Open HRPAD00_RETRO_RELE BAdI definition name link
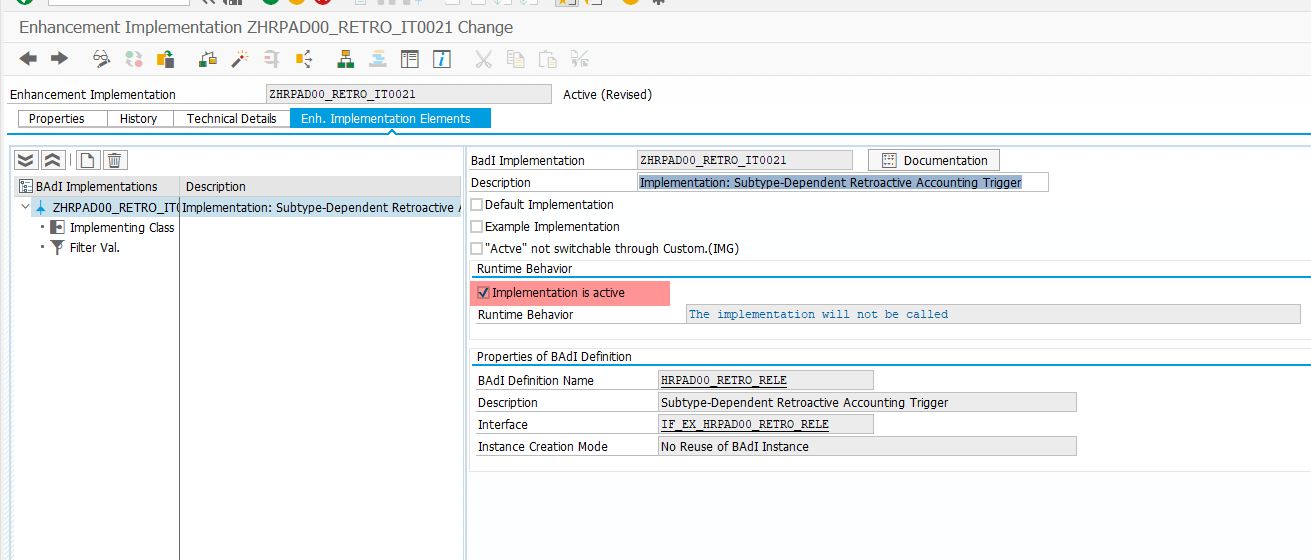 pos(723,380)
